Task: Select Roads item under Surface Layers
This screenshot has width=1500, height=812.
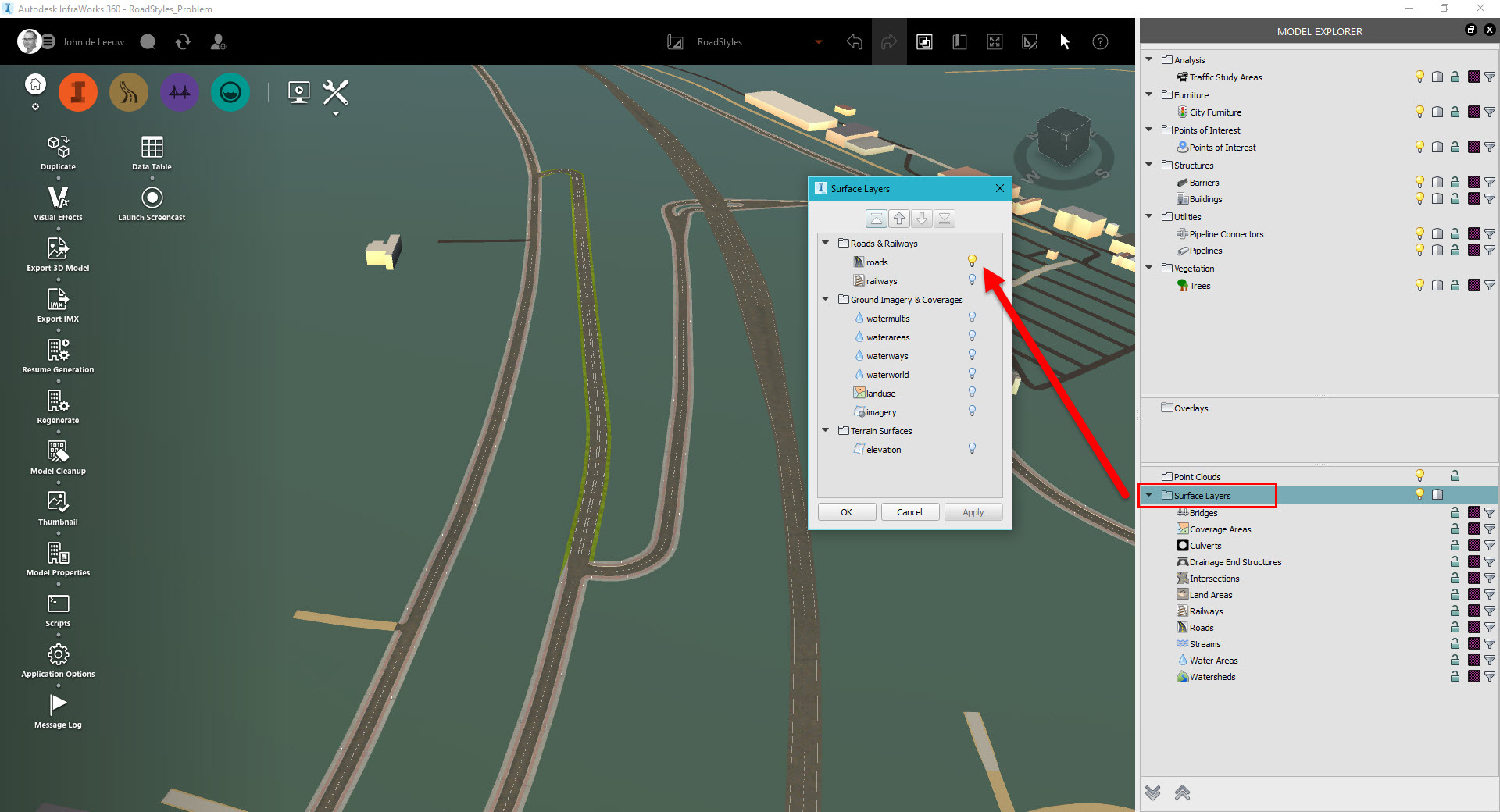Action: [x=1202, y=628]
